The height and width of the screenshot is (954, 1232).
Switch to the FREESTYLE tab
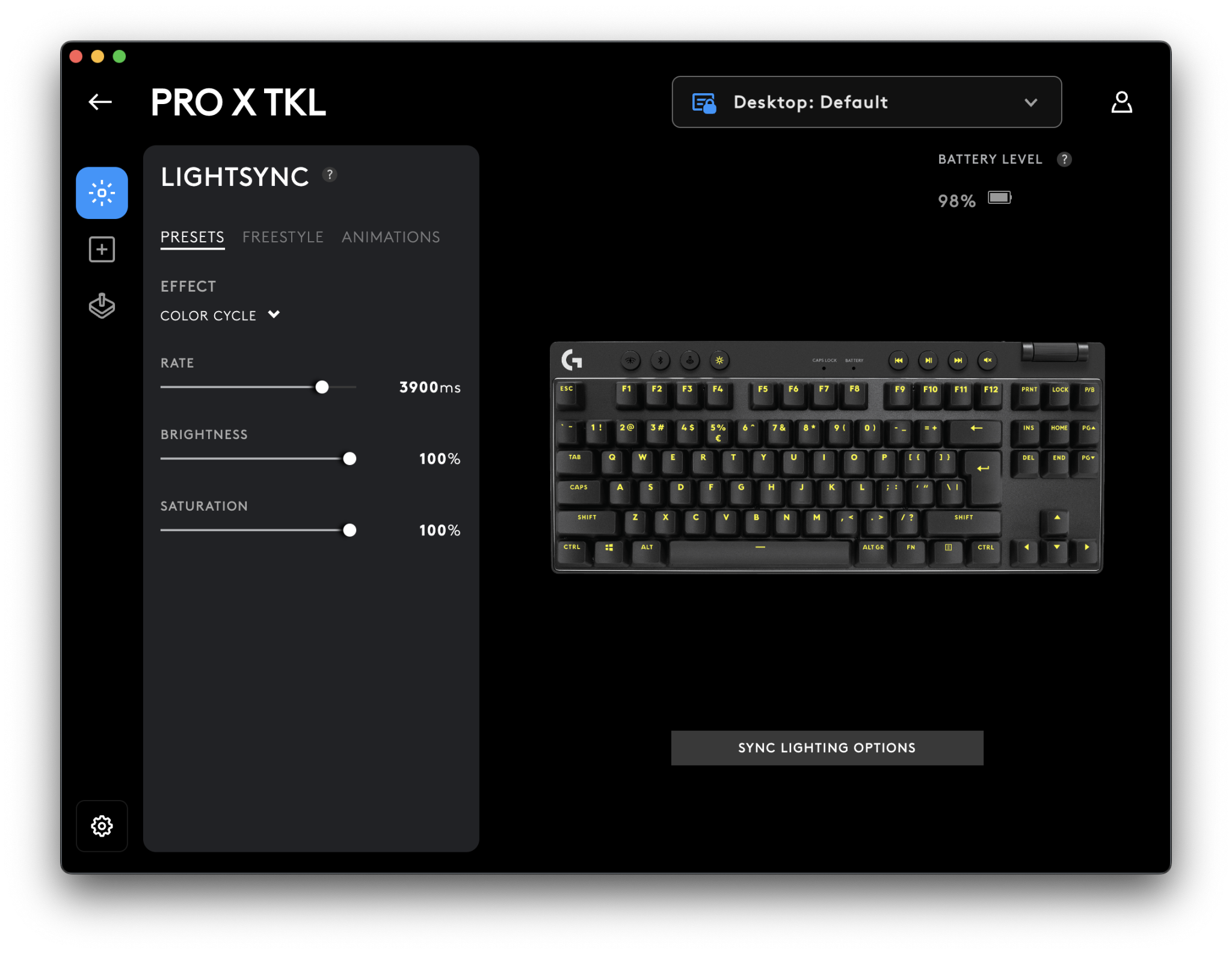[283, 237]
